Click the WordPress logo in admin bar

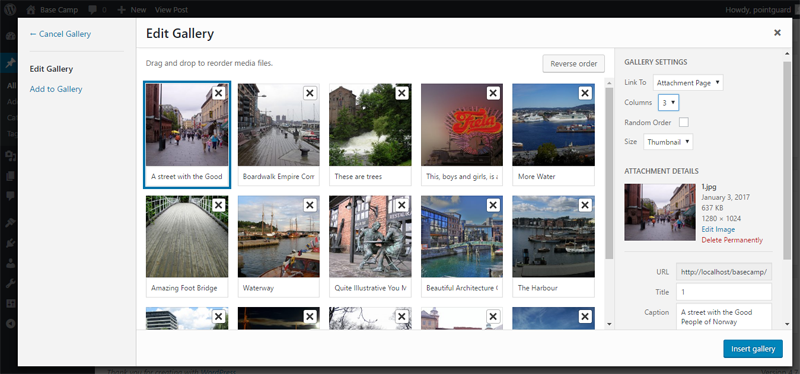pyautogui.click(x=10, y=9)
